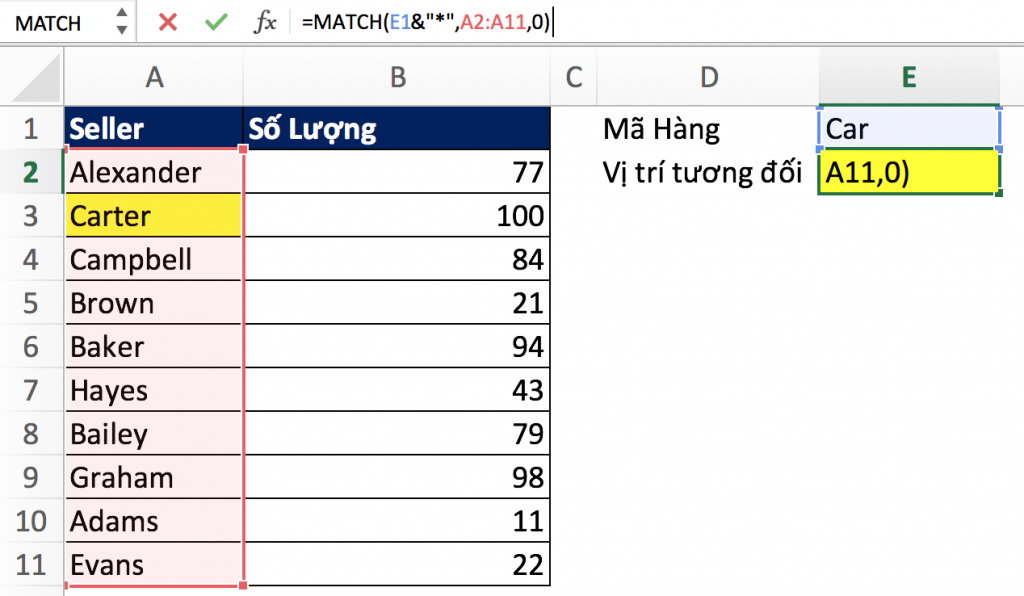Select column B header
This screenshot has width=1024, height=596.
[397, 78]
